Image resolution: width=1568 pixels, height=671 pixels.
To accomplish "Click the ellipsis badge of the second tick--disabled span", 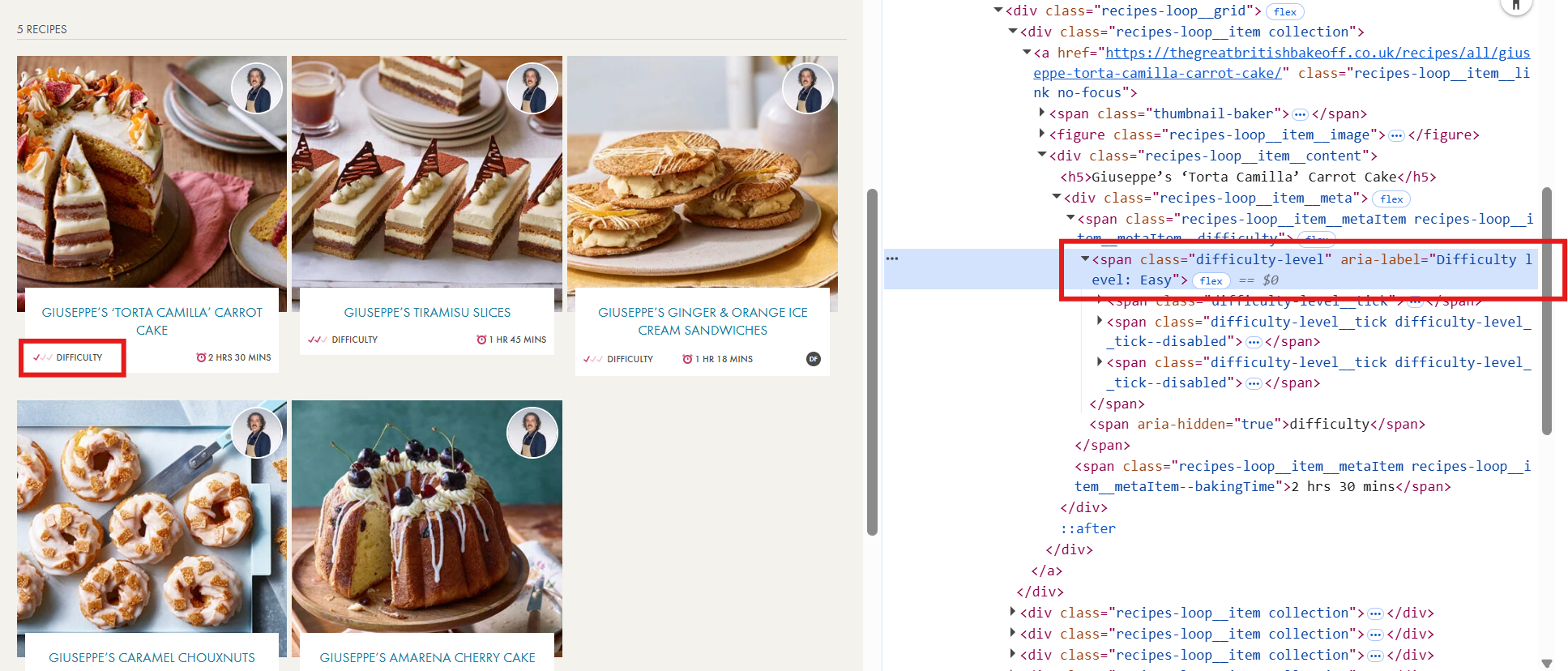I will (1254, 383).
